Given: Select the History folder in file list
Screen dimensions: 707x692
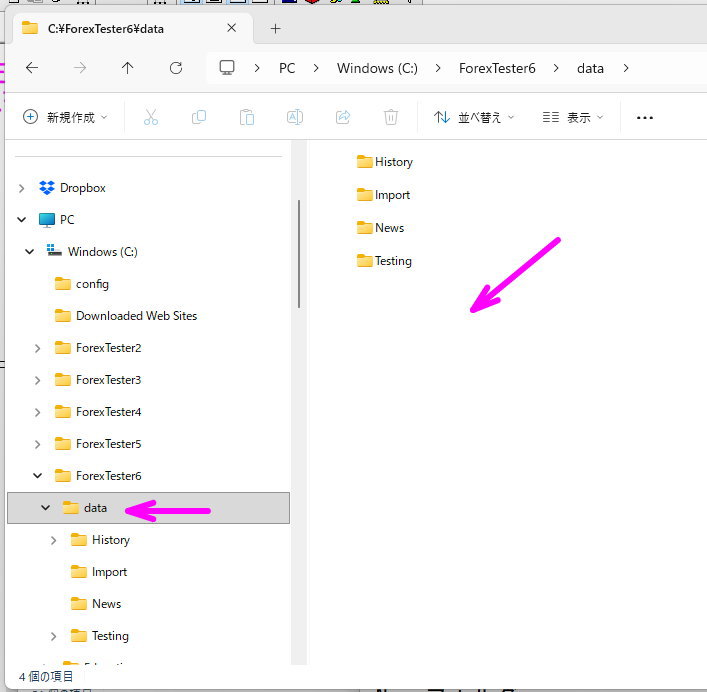Looking at the screenshot, I should (x=384, y=162).
